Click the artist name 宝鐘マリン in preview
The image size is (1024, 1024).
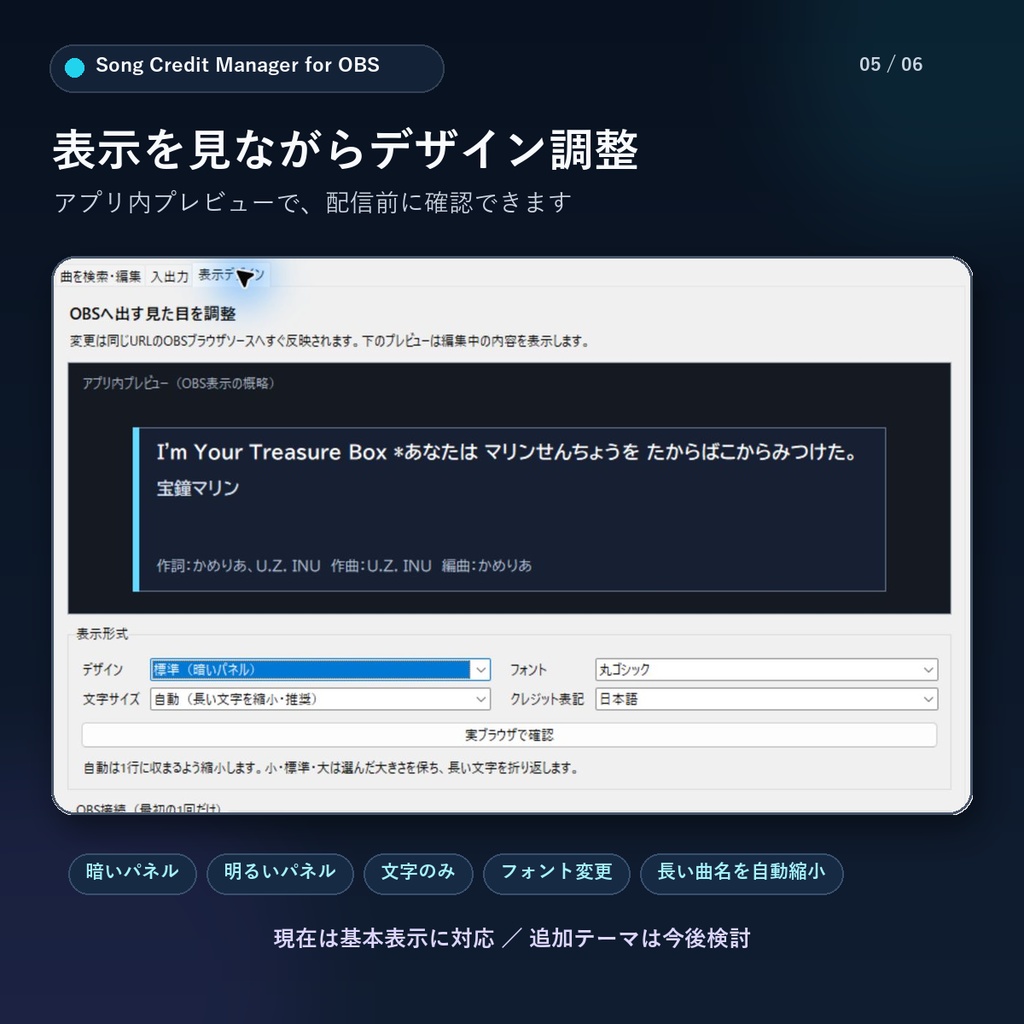[198, 488]
